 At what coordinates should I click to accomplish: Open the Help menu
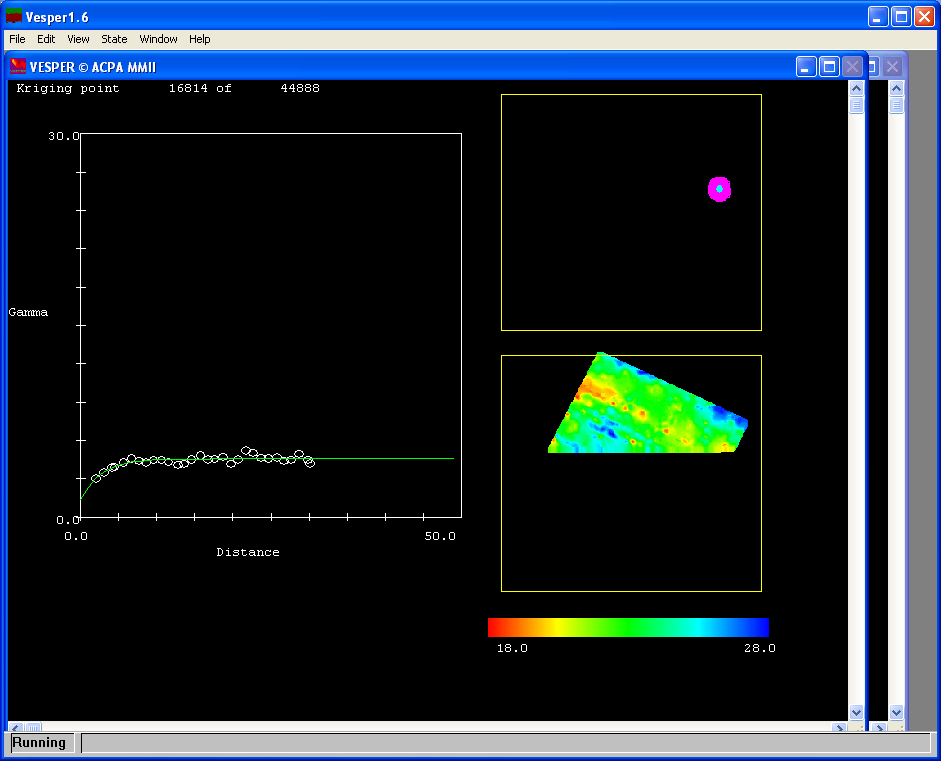[200, 39]
